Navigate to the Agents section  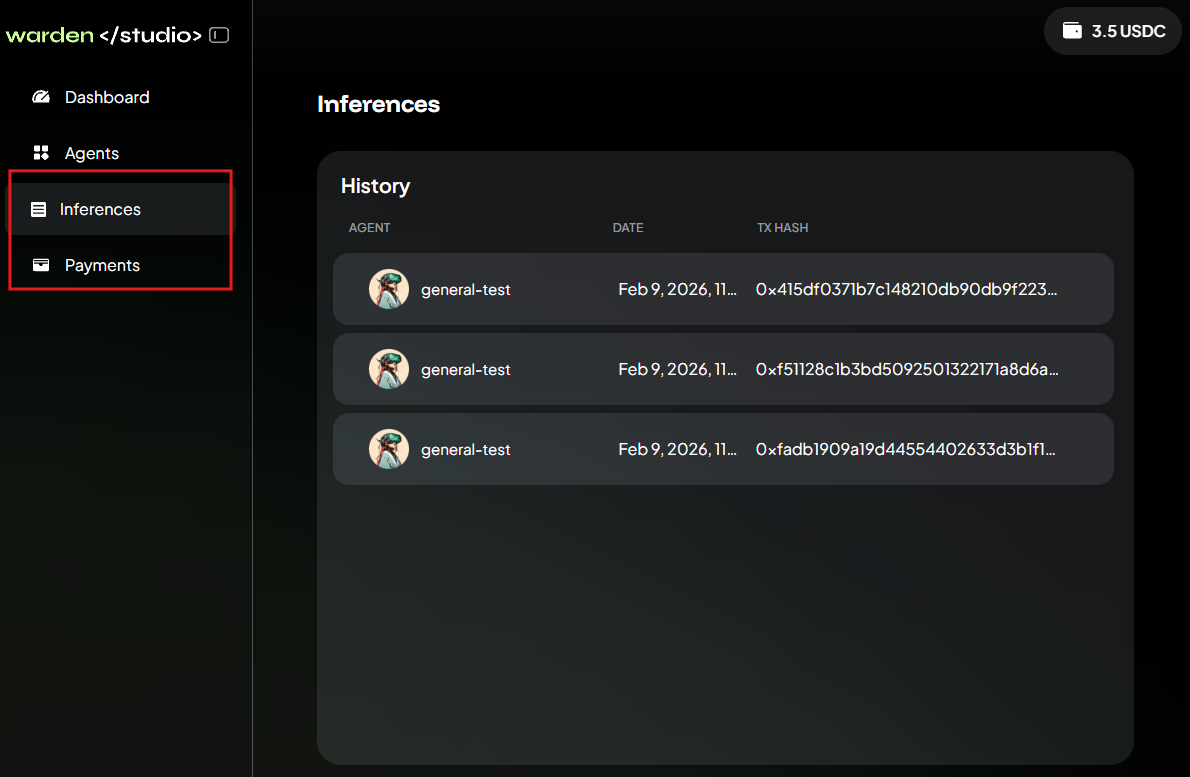click(92, 152)
